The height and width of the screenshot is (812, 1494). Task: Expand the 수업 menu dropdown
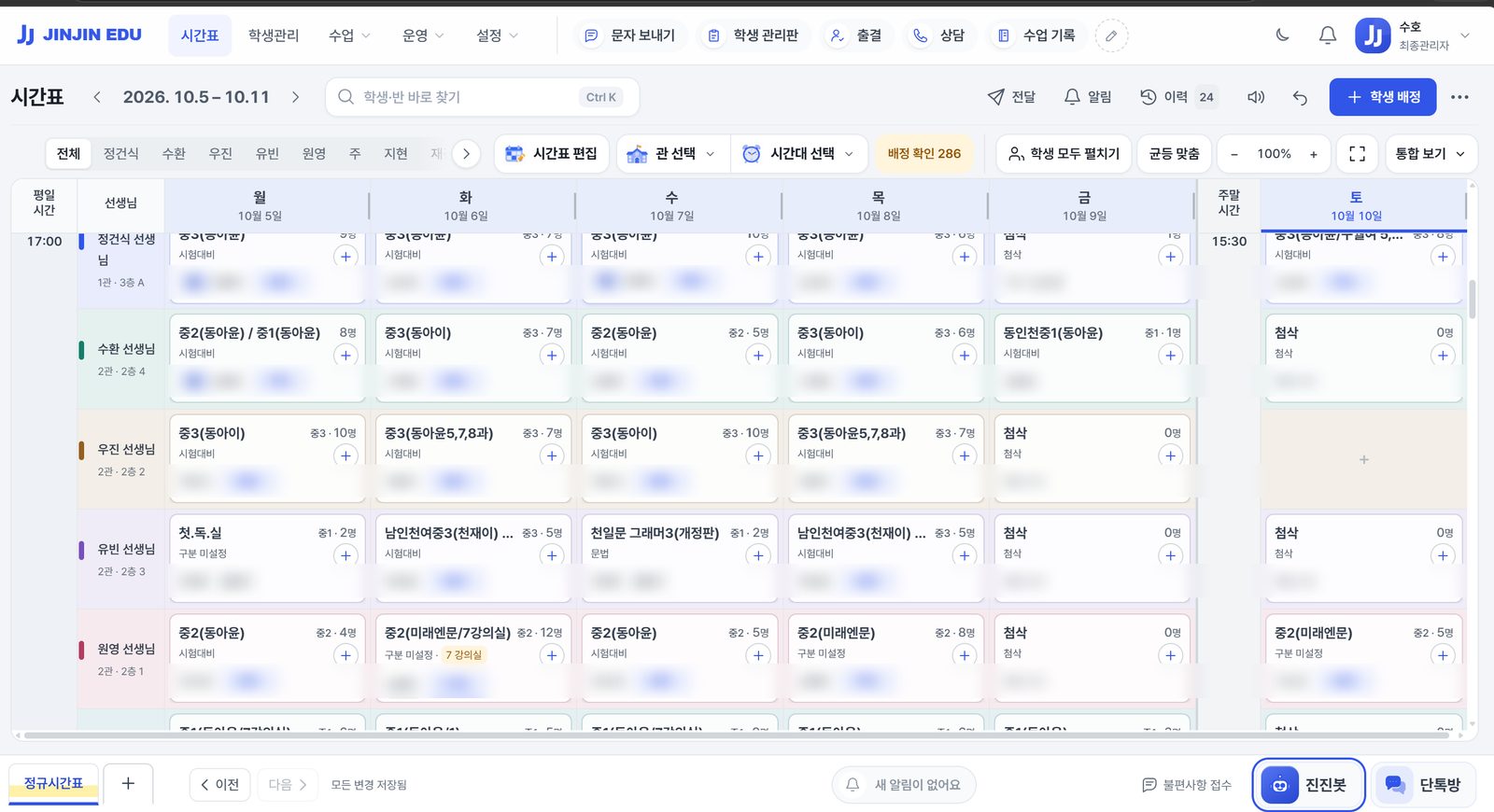[x=349, y=35]
